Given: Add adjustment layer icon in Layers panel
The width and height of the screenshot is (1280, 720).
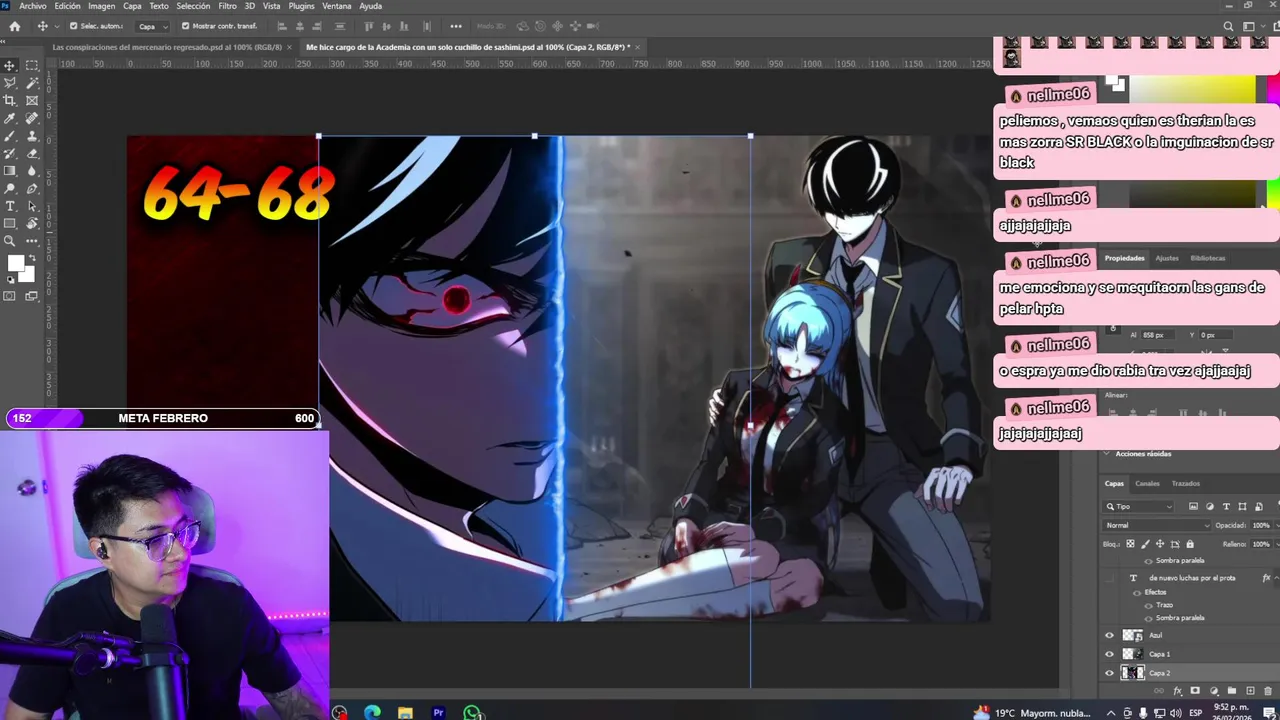Looking at the screenshot, I should coord(1214,691).
